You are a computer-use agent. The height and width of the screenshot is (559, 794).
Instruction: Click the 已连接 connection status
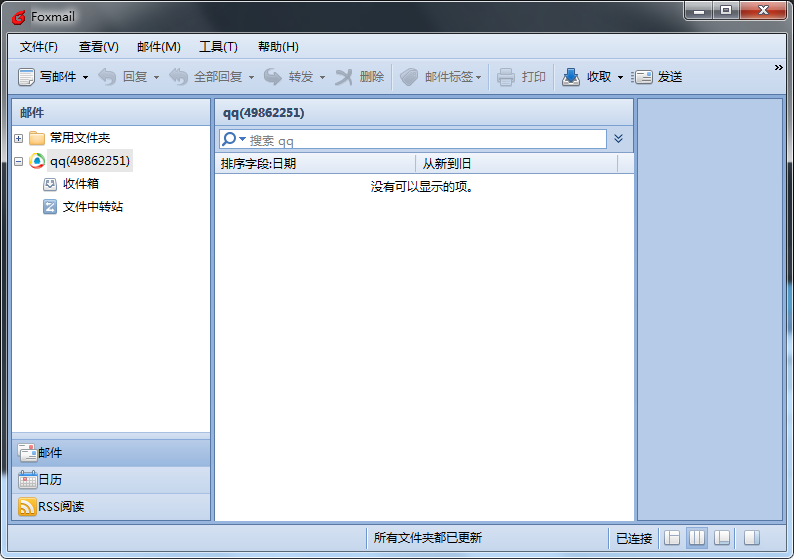coord(634,538)
